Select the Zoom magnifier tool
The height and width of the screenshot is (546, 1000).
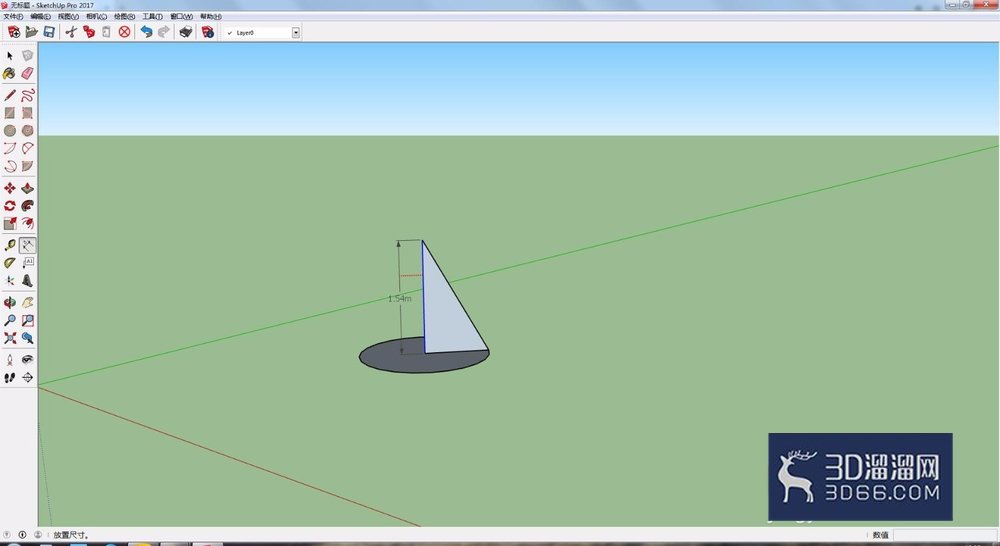[x=10, y=320]
